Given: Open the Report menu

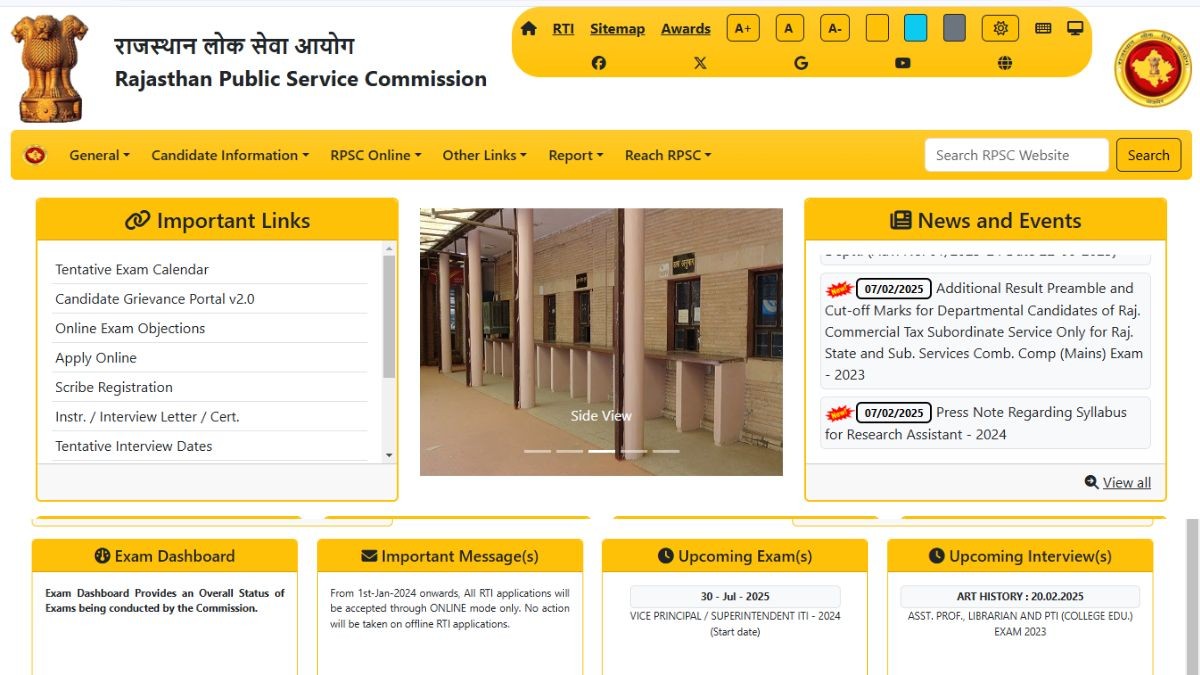Looking at the screenshot, I should (x=576, y=155).
